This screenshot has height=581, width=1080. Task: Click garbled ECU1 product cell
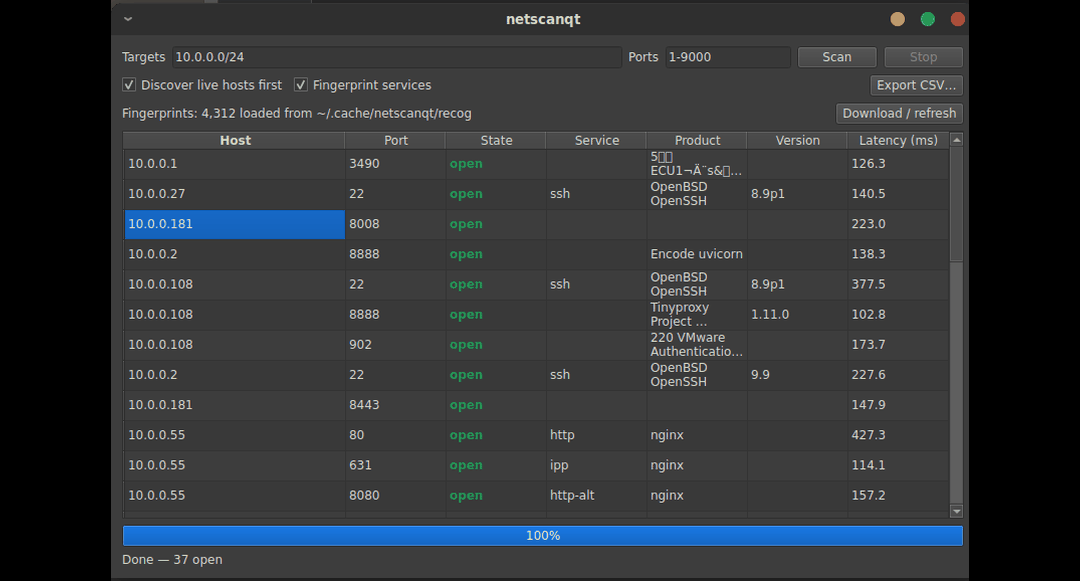(x=697, y=164)
